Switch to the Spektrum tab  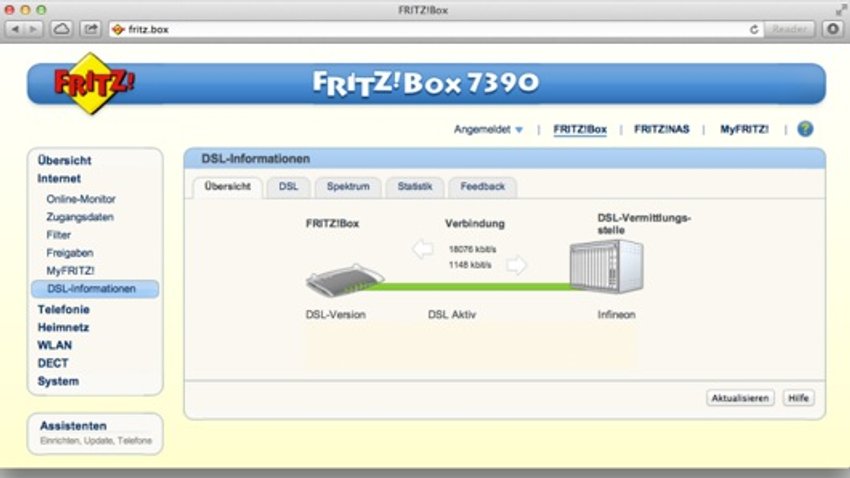(x=348, y=187)
